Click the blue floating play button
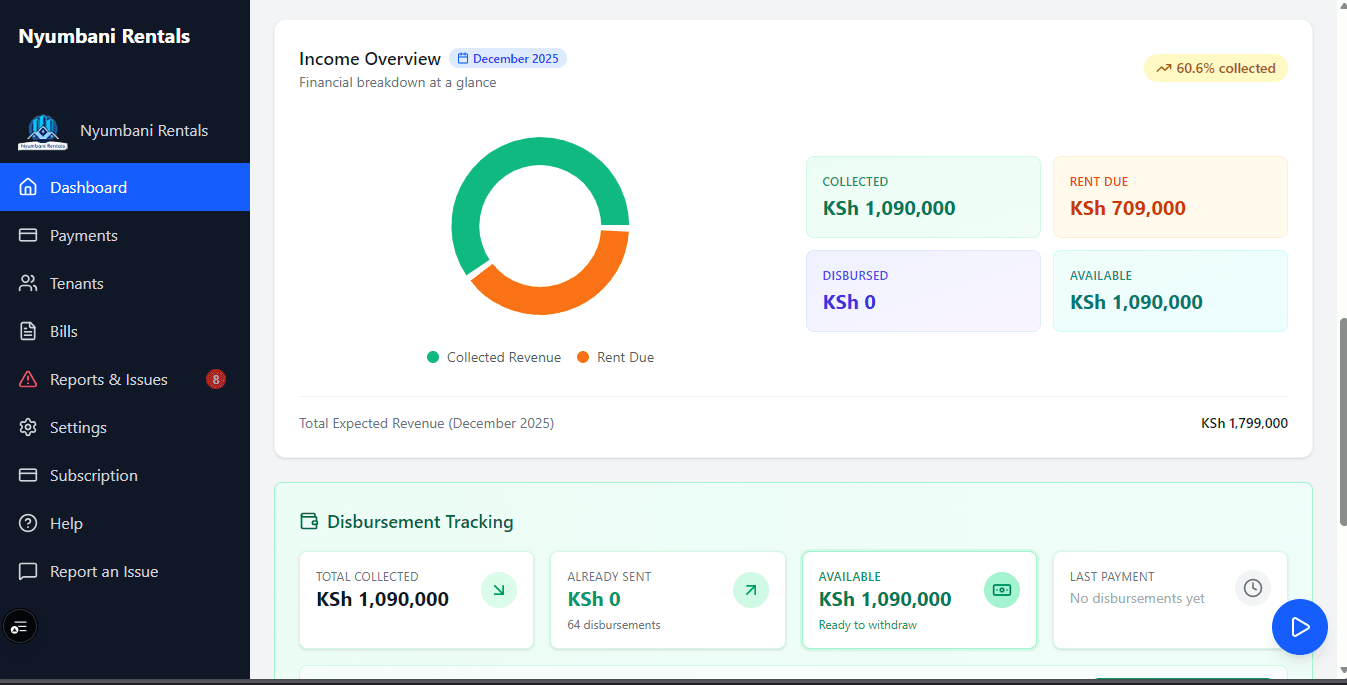 (1300, 627)
